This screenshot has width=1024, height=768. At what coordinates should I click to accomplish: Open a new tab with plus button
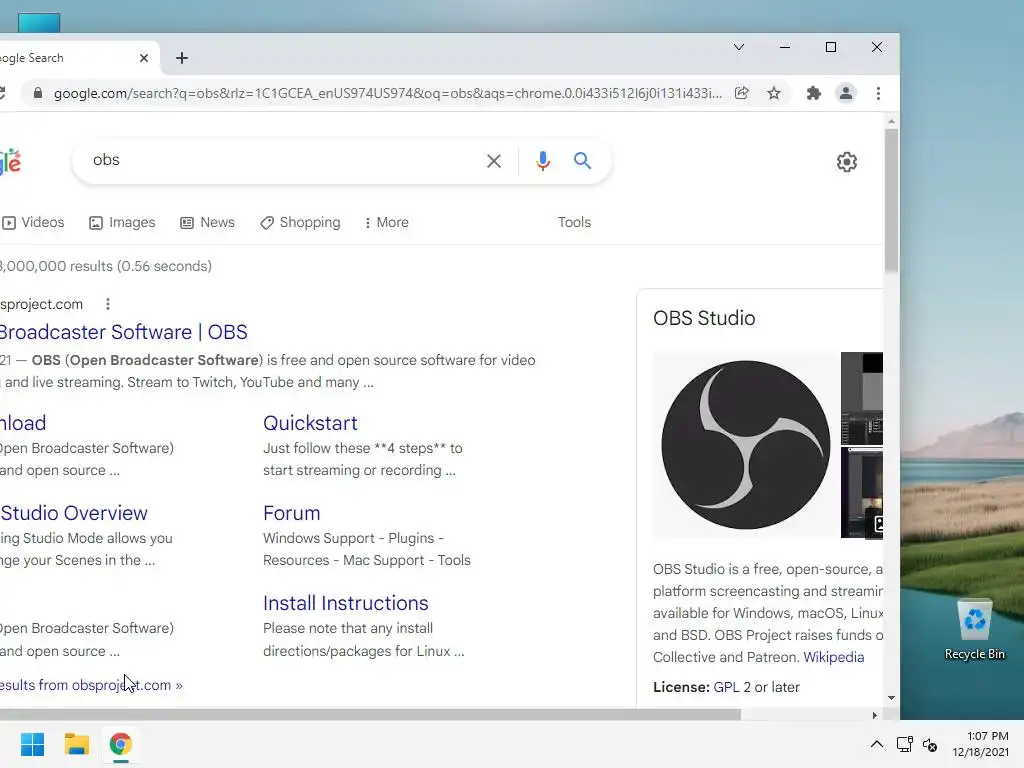pos(182,58)
